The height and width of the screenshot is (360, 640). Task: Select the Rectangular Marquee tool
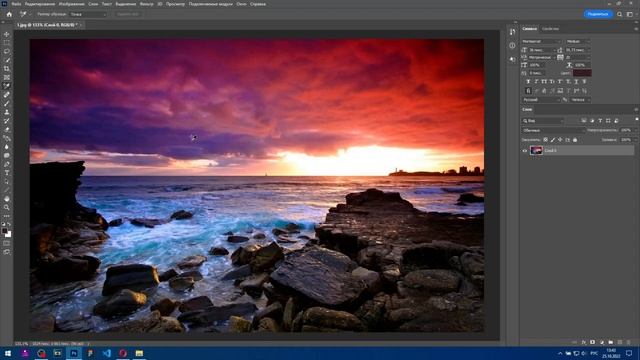(7, 43)
